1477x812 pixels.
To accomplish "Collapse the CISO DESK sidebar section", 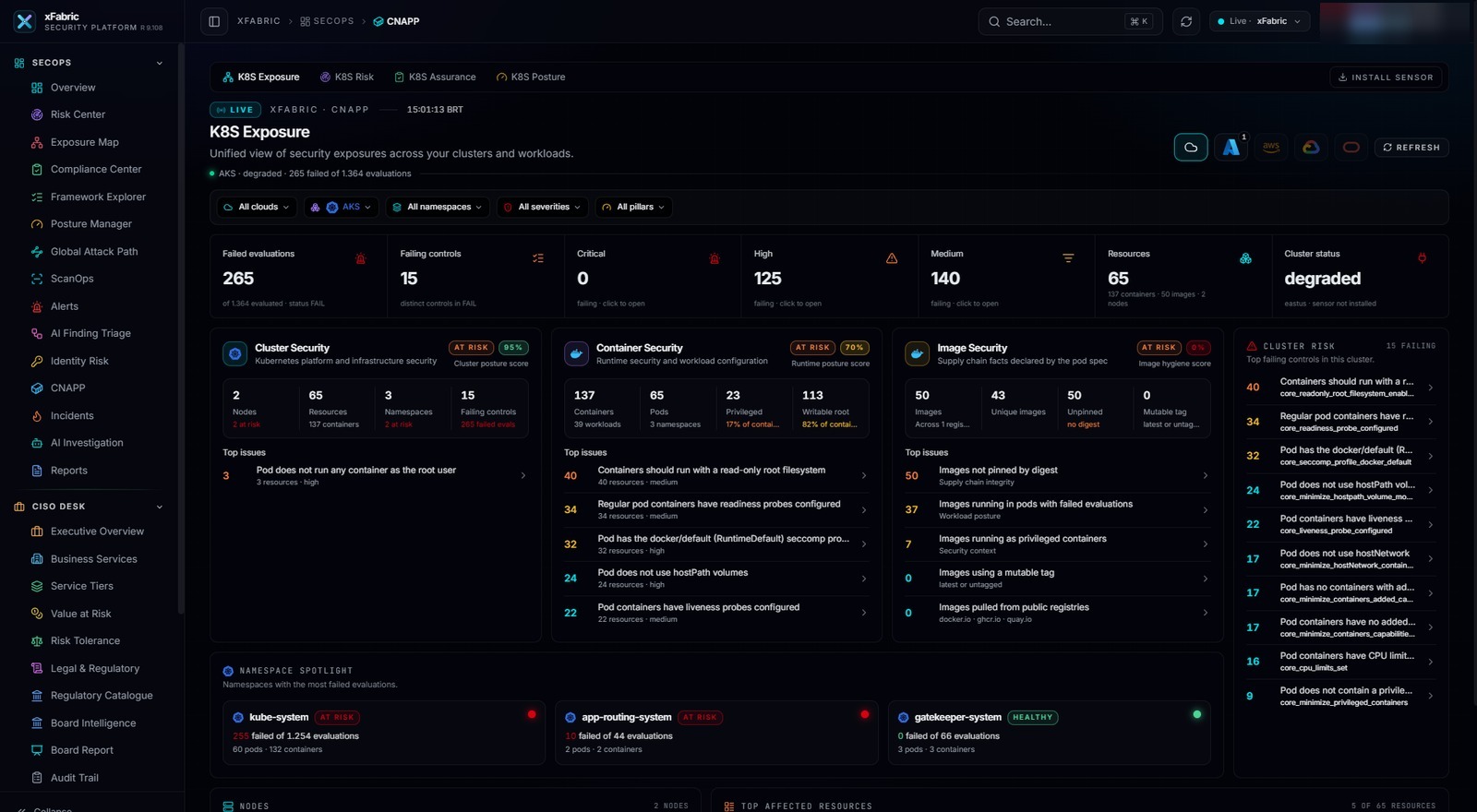I will (x=160, y=507).
